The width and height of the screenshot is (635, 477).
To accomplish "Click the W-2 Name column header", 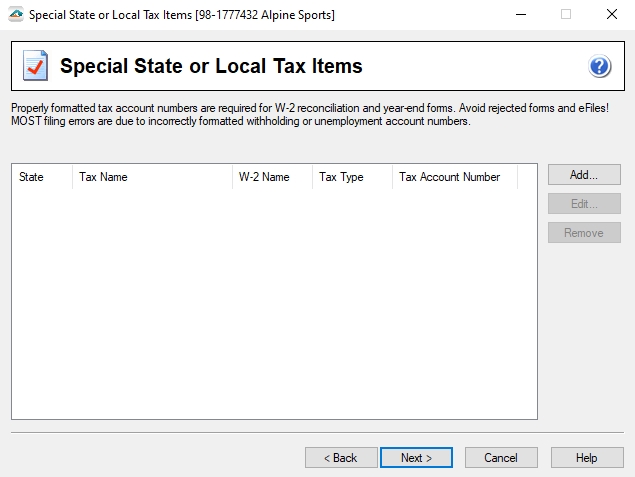I will click(x=272, y=177).
